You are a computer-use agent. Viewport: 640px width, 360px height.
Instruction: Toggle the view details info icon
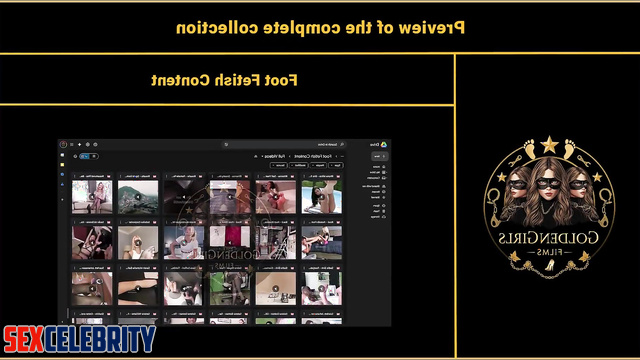75,156
